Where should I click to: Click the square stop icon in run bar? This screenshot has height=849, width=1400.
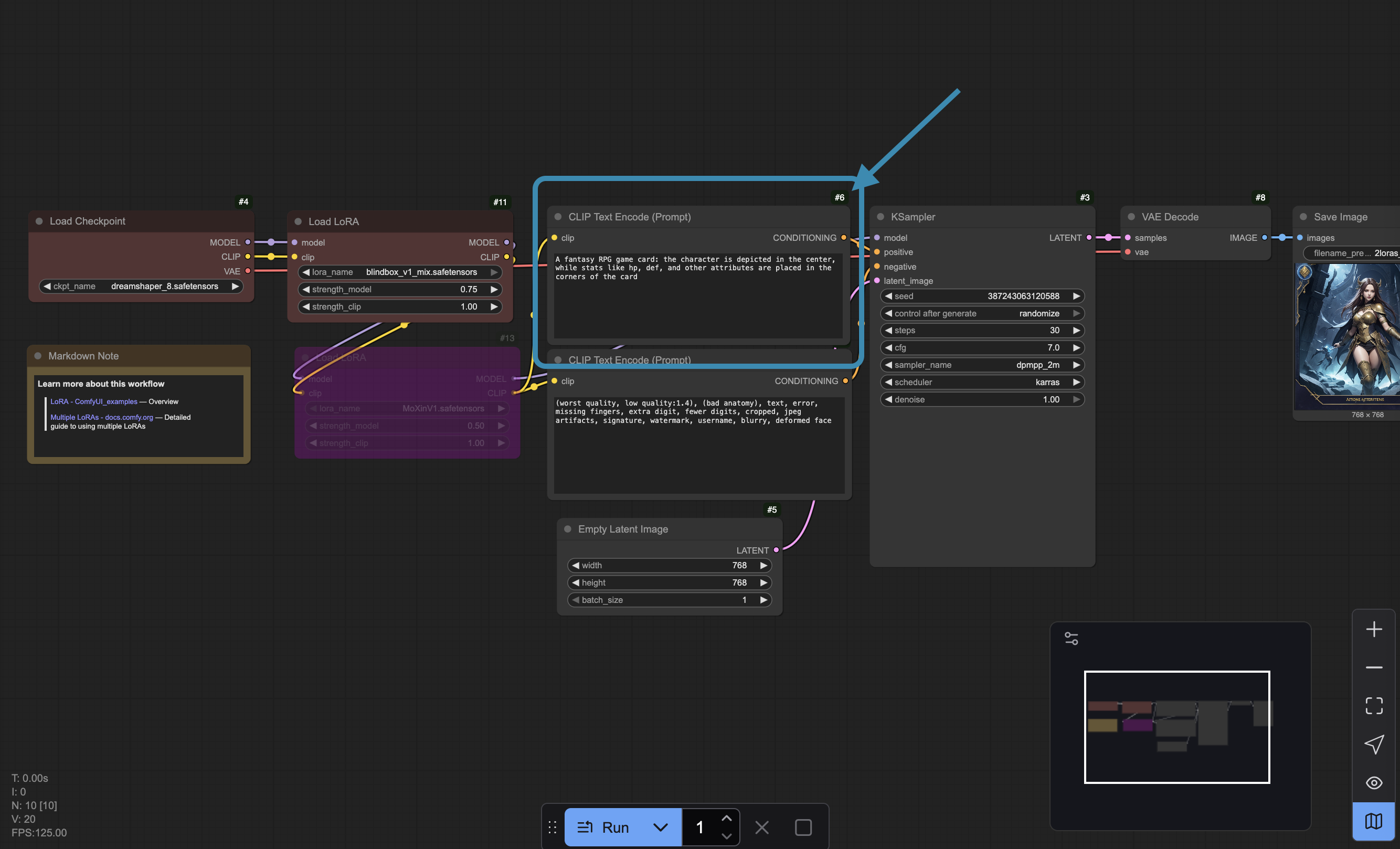(802, 827)
